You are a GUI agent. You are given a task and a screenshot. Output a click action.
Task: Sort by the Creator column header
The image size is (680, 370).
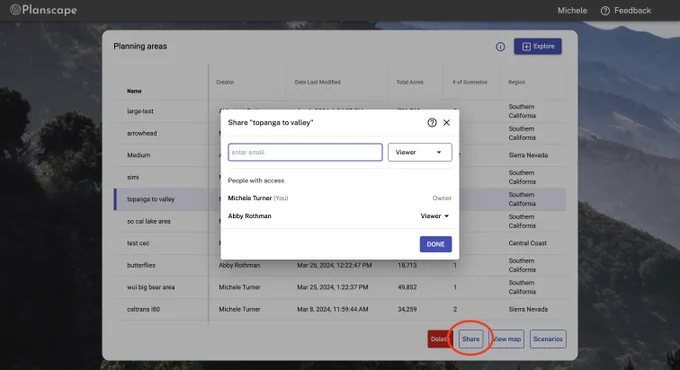click(x=225, y=82)
